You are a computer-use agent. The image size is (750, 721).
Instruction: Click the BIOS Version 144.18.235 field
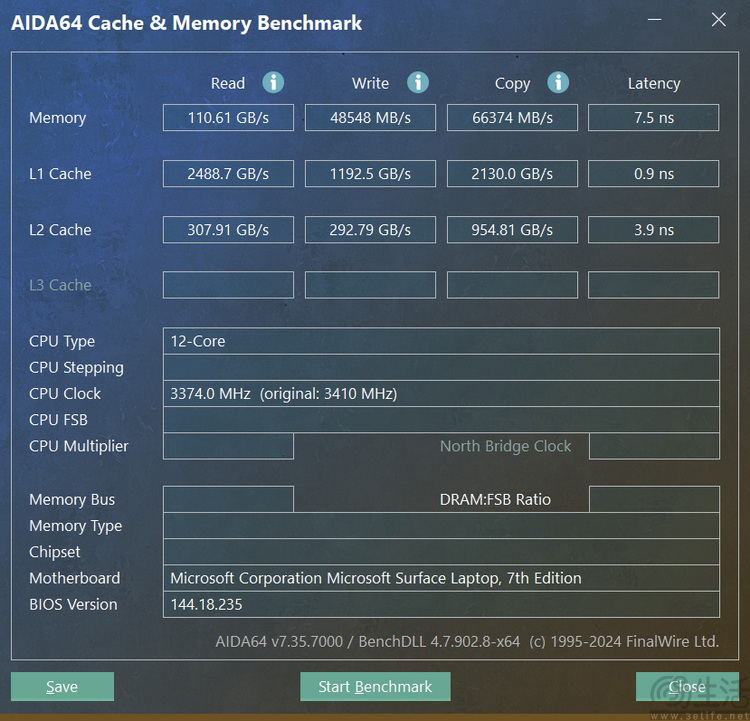coord(441,604)
